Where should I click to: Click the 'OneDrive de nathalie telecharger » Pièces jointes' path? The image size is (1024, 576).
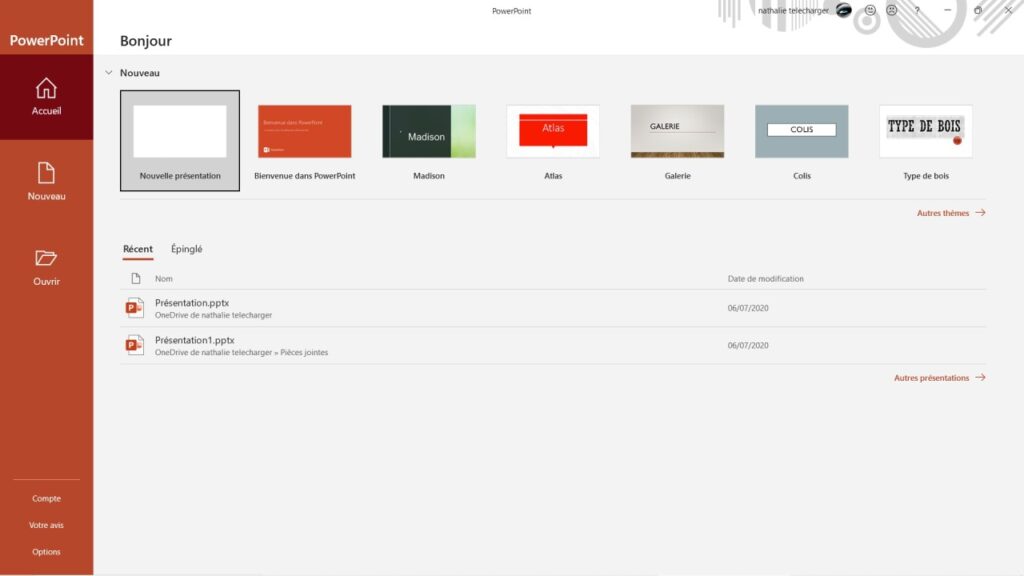pyautogui.click(x=242, y=353)
